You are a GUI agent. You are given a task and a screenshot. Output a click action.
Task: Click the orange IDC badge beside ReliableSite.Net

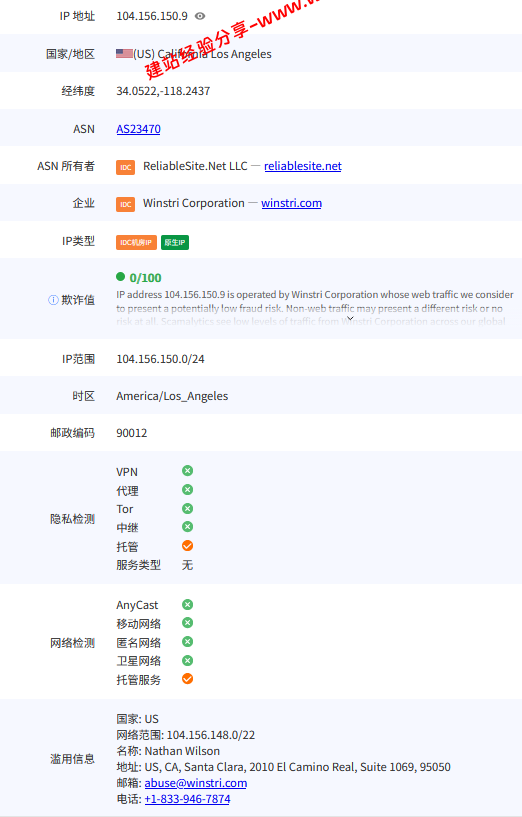[126, 167]
